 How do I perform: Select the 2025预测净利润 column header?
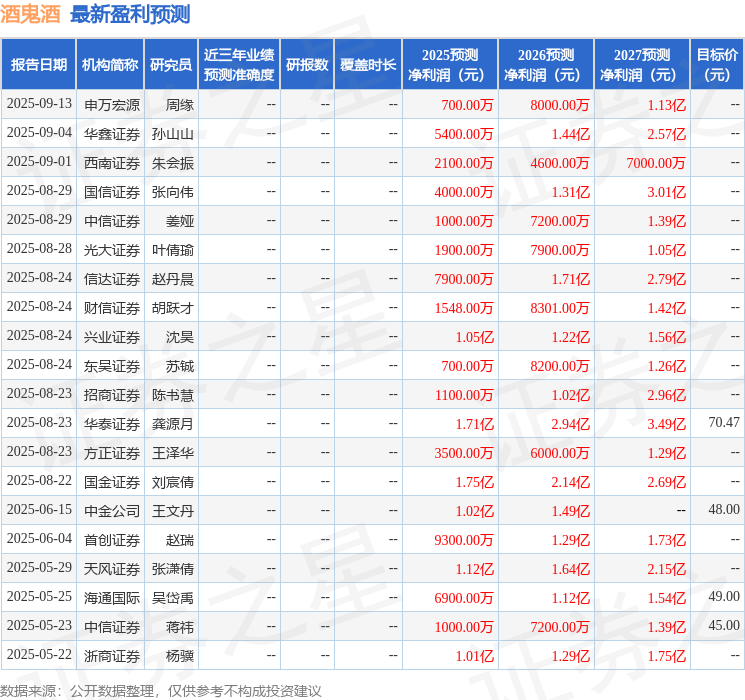pyautogui.click(x=449, y=64)
